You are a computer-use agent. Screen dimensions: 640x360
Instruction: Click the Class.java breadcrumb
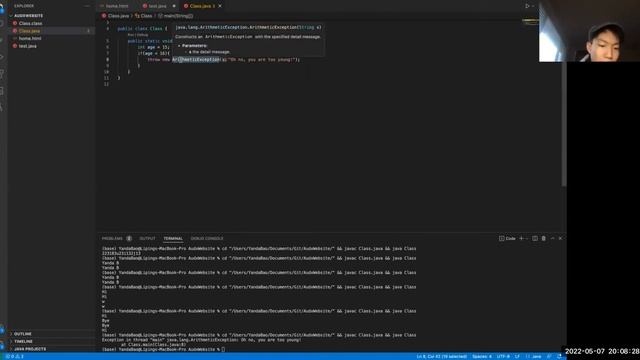[x=118, y=16]
